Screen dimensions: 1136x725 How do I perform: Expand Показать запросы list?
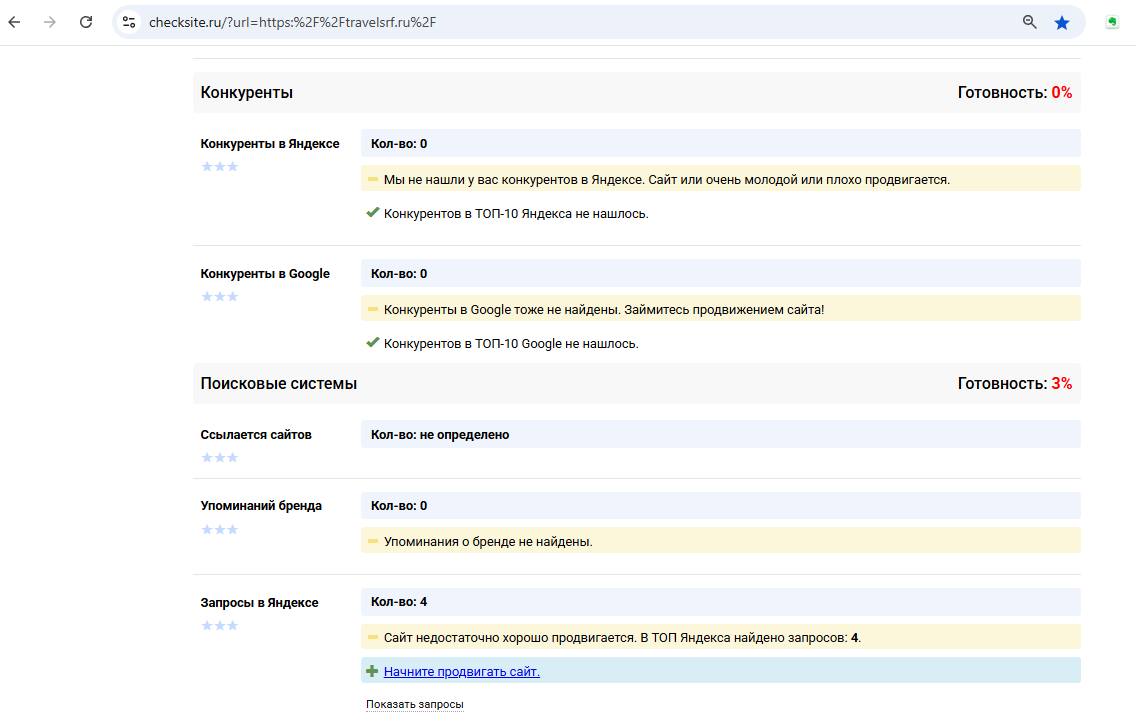[414, 704]
